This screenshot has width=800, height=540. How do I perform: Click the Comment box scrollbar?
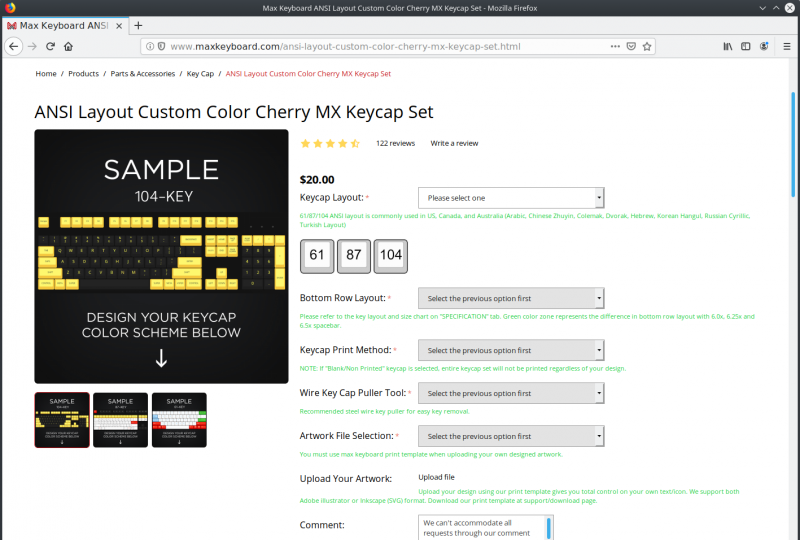pos(549,528)
